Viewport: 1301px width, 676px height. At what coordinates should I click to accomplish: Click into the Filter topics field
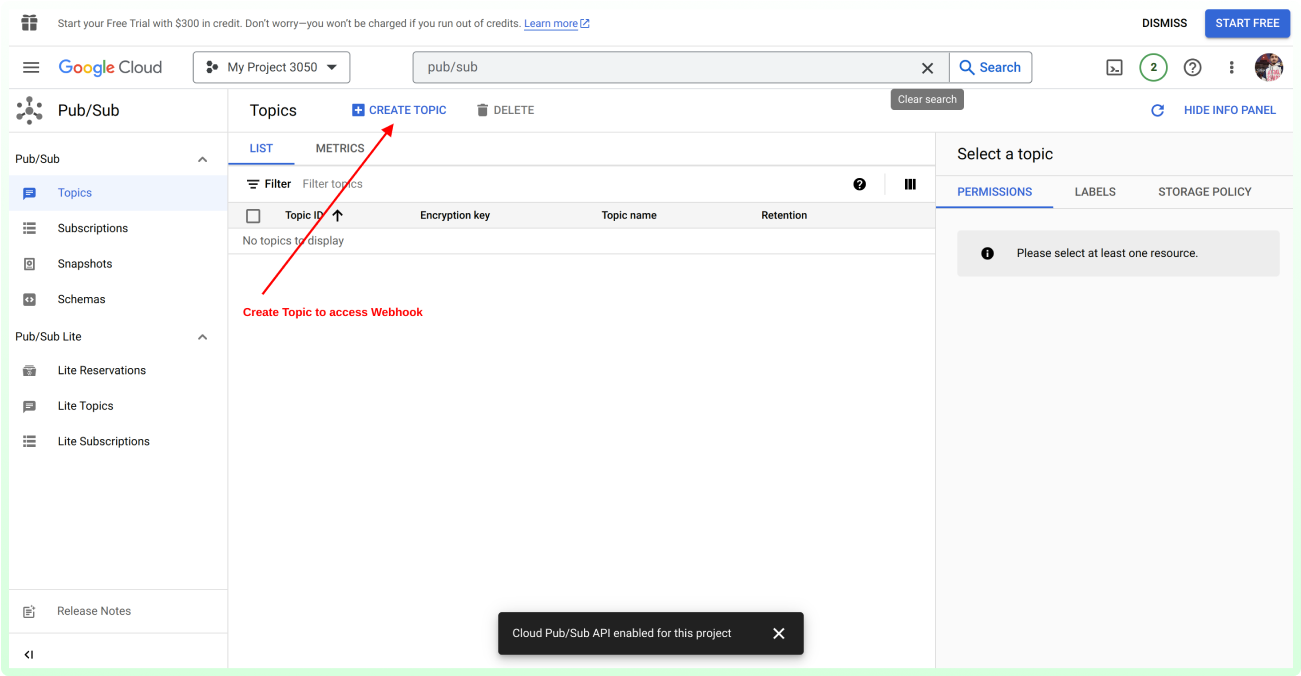point(500,184)
